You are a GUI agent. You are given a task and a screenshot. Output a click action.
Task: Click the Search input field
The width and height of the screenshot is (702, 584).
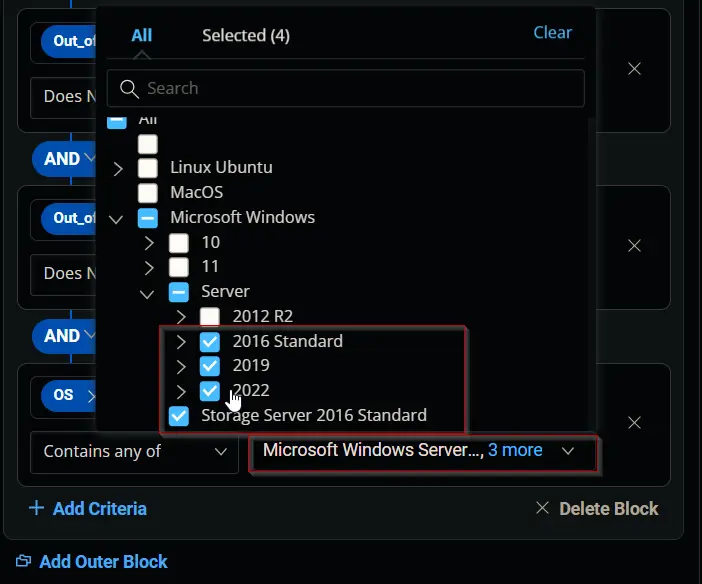tap(346, 88)
